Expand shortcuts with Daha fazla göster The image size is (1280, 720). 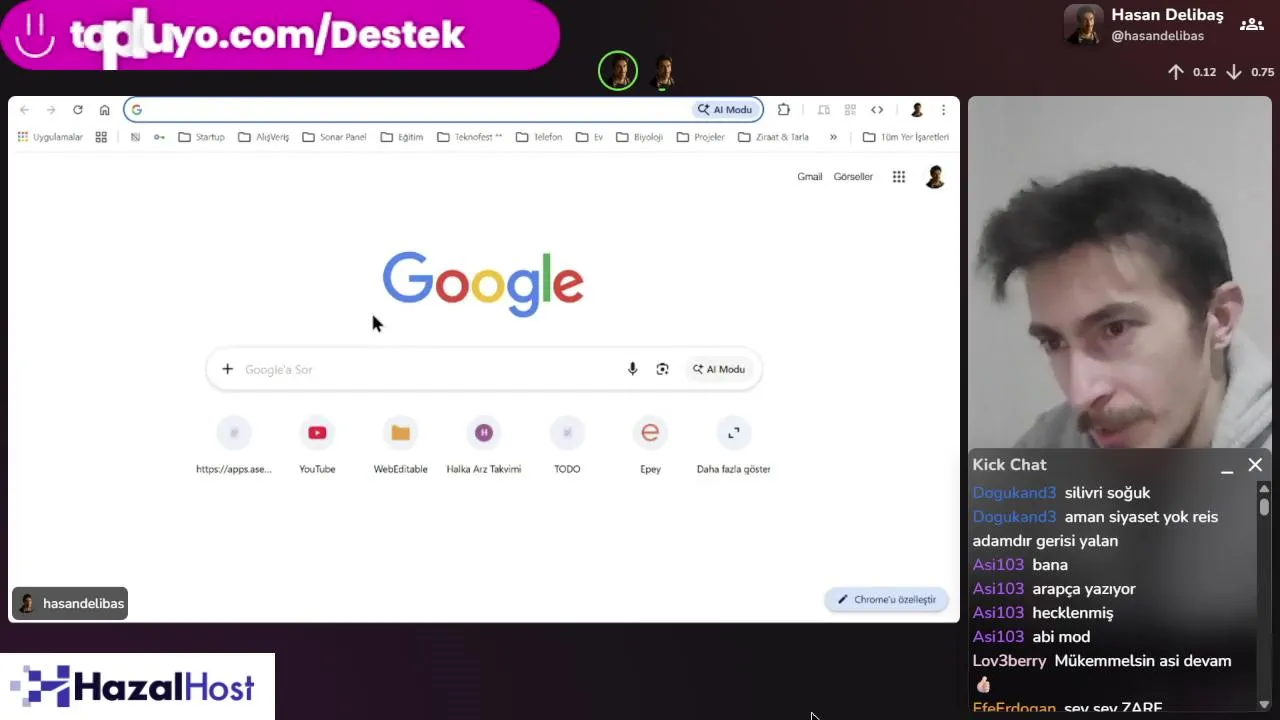click(733, 443)
